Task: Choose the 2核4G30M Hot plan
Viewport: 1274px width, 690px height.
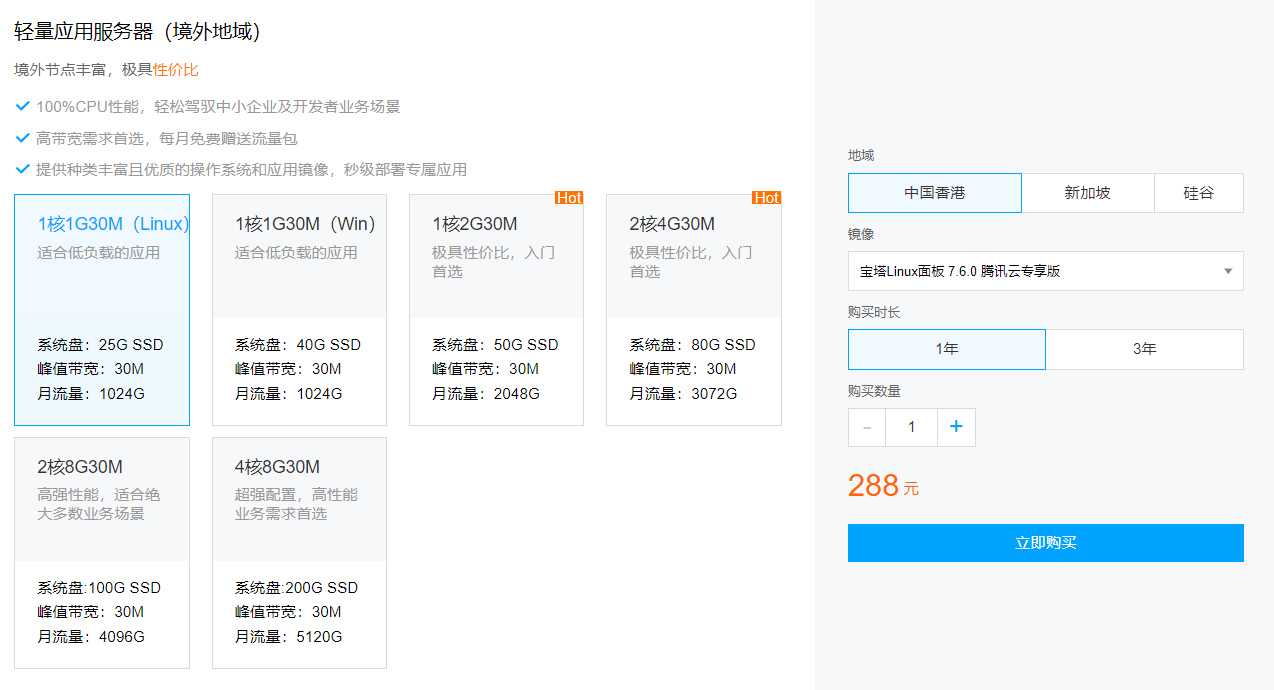Action: [693, 310]
